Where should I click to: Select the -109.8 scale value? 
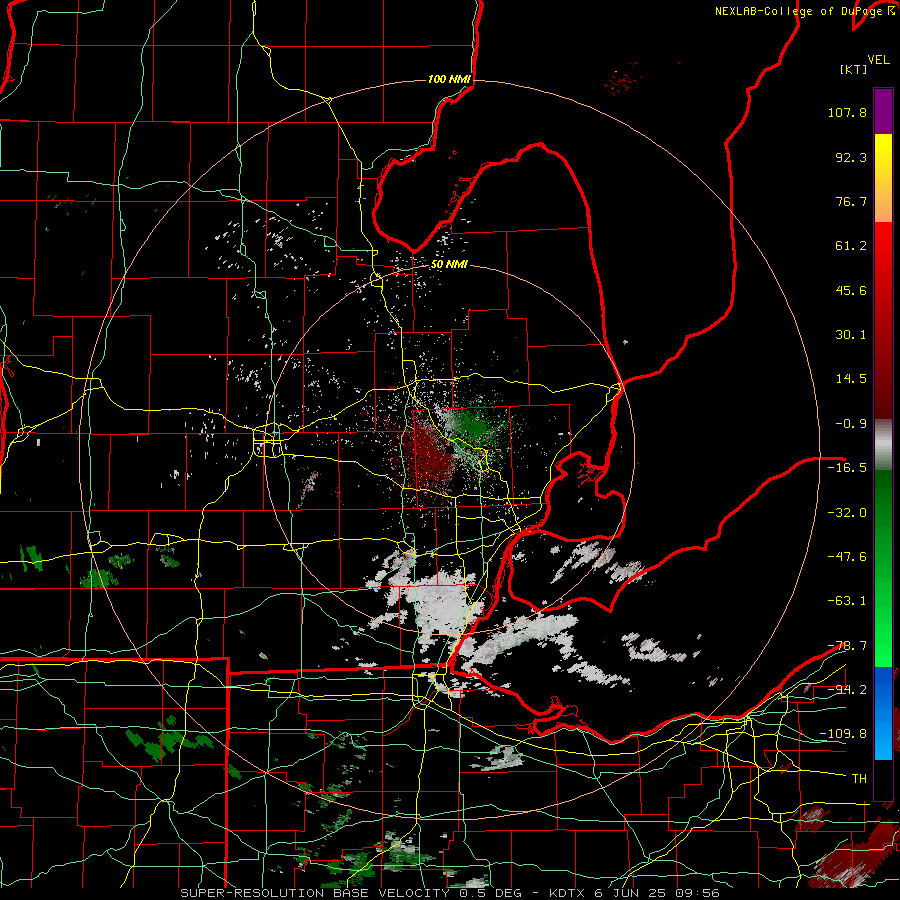[x=843, y=734]
